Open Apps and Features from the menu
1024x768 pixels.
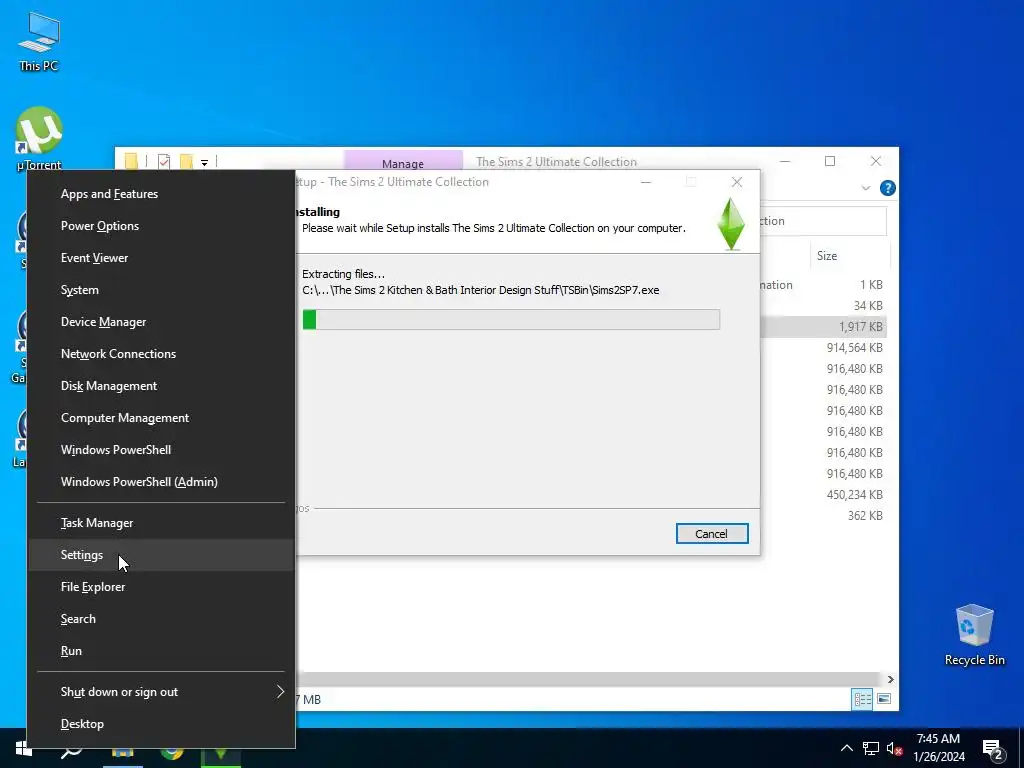click(161, 194)
